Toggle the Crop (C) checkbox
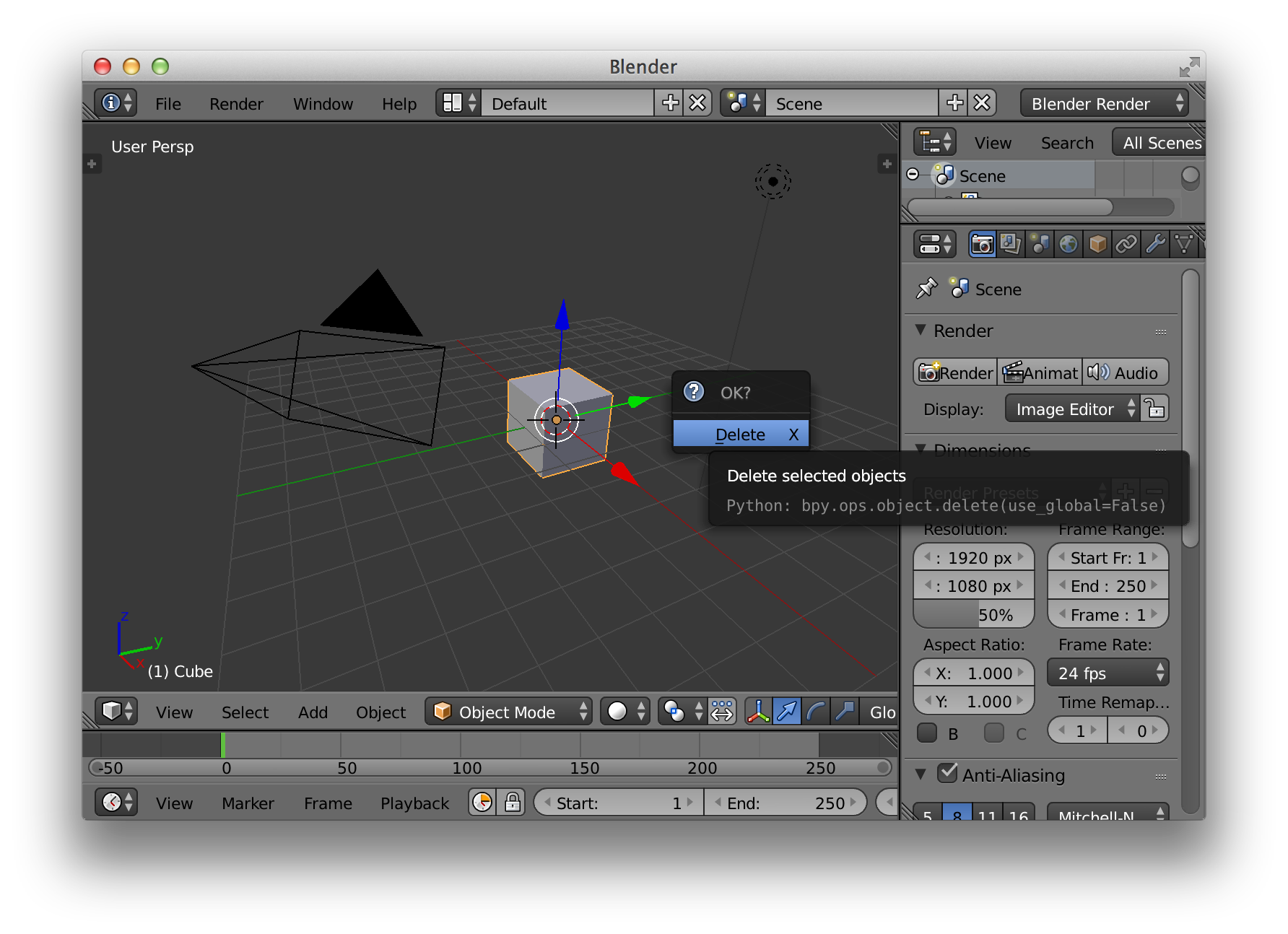This screenshot has width=1288, height=934. [x=994, y=733]
